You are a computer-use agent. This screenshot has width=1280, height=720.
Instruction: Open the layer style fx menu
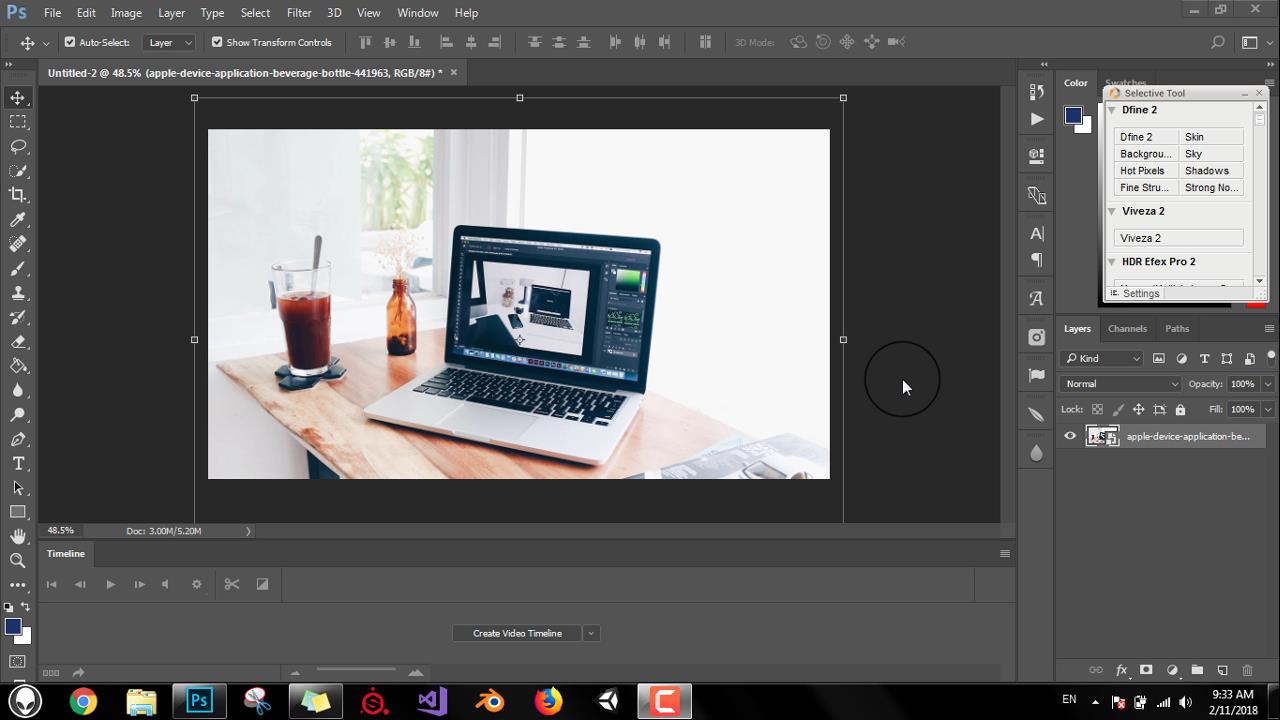(1121, 670)
